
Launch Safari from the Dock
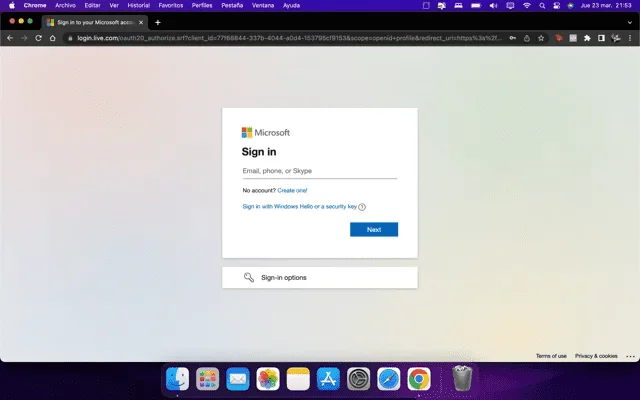389,379
